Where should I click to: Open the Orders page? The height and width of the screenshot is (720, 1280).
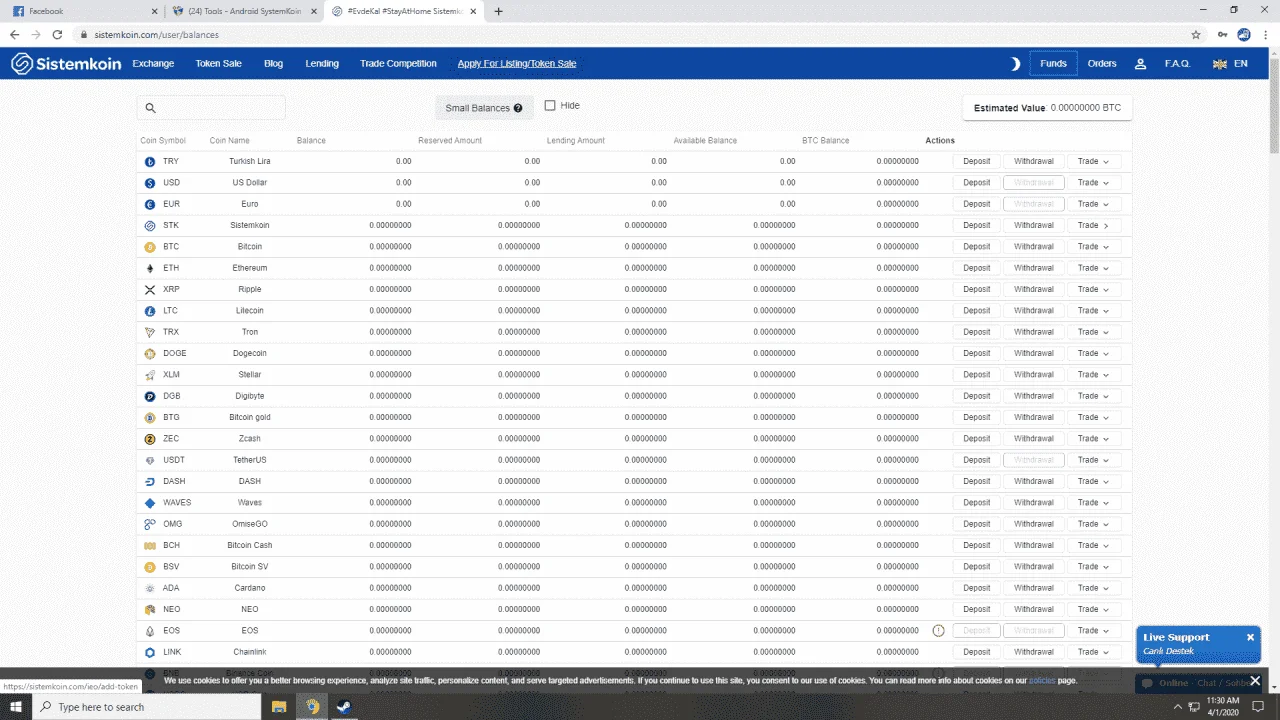click(x=1102, y=64)
